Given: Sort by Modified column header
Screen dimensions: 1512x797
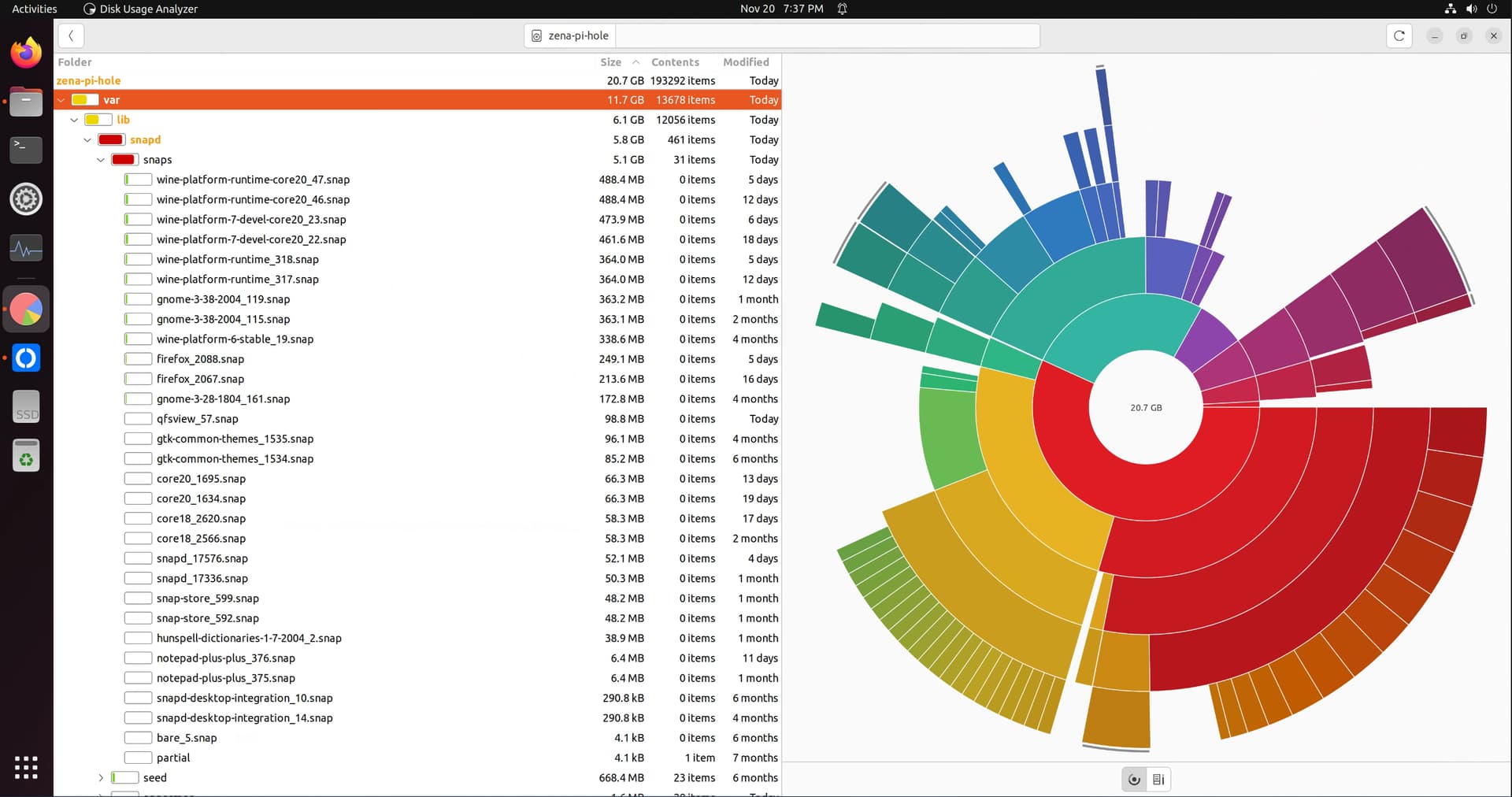Looking at the screenshot, I should [746, 62].
